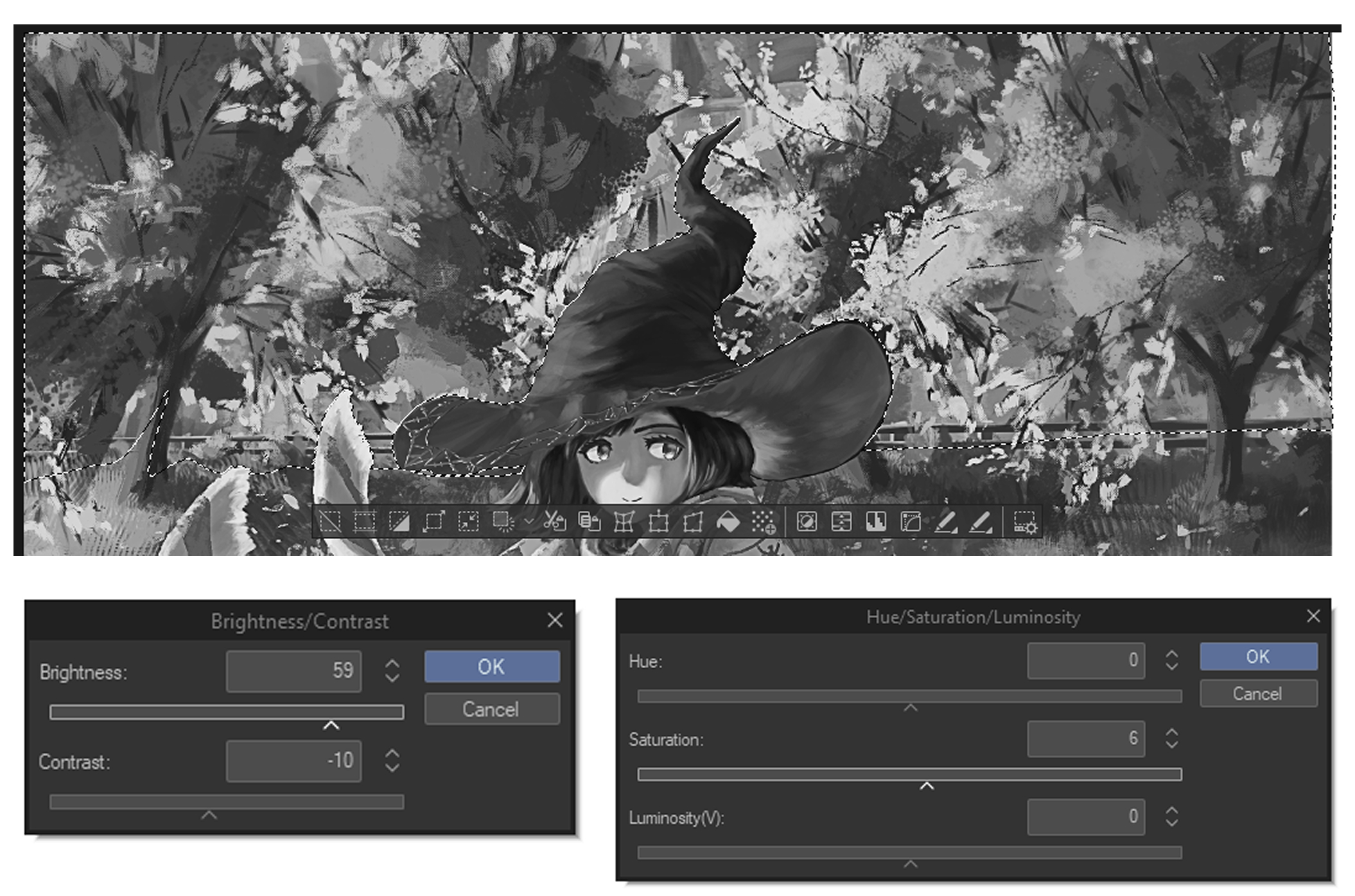Image resolution: width=1355 pixels, height=896 pixels.
Task: Click the Deselect icon in selection launcher
Action: 330,521
